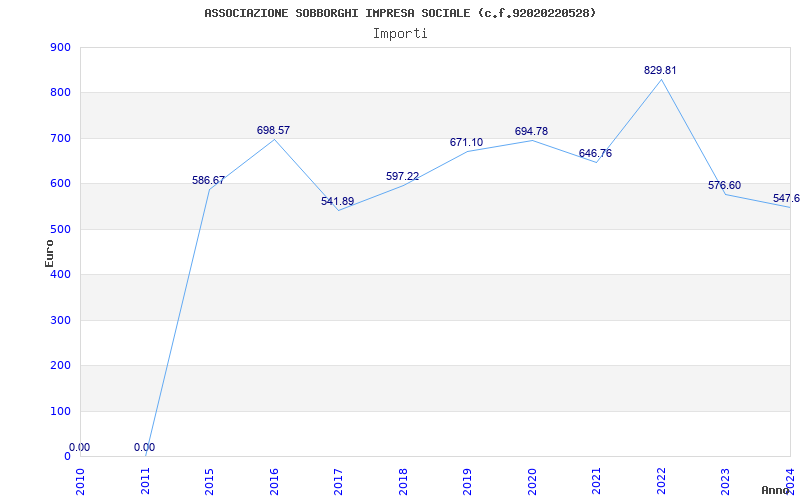Screen dimensions: 800x500
Task: Click the 2016 year tick label
Action: [274, 481]
